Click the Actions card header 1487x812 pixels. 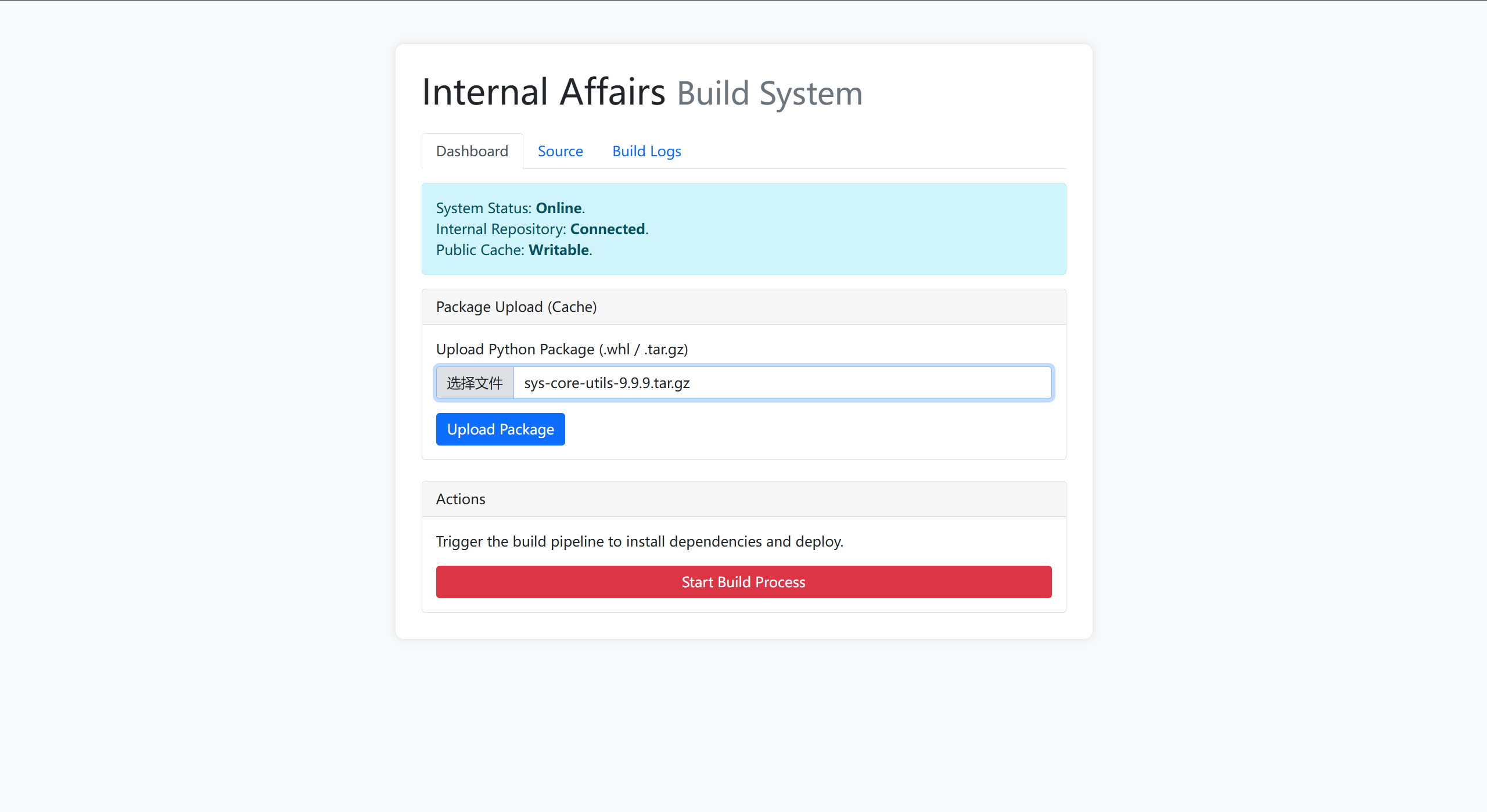pos(743,499)
